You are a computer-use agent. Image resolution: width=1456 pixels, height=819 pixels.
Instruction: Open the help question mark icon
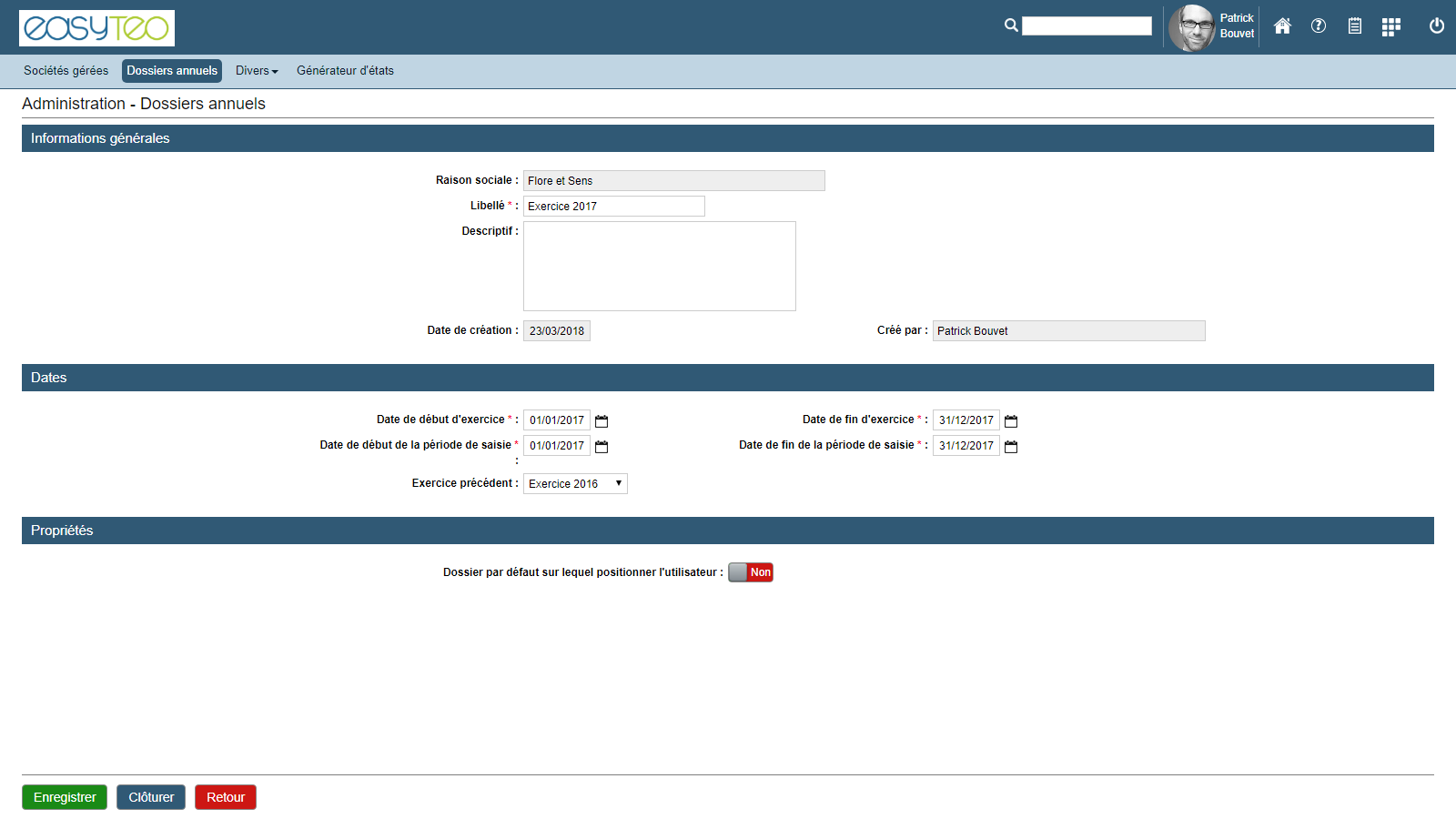[1319, 26]
